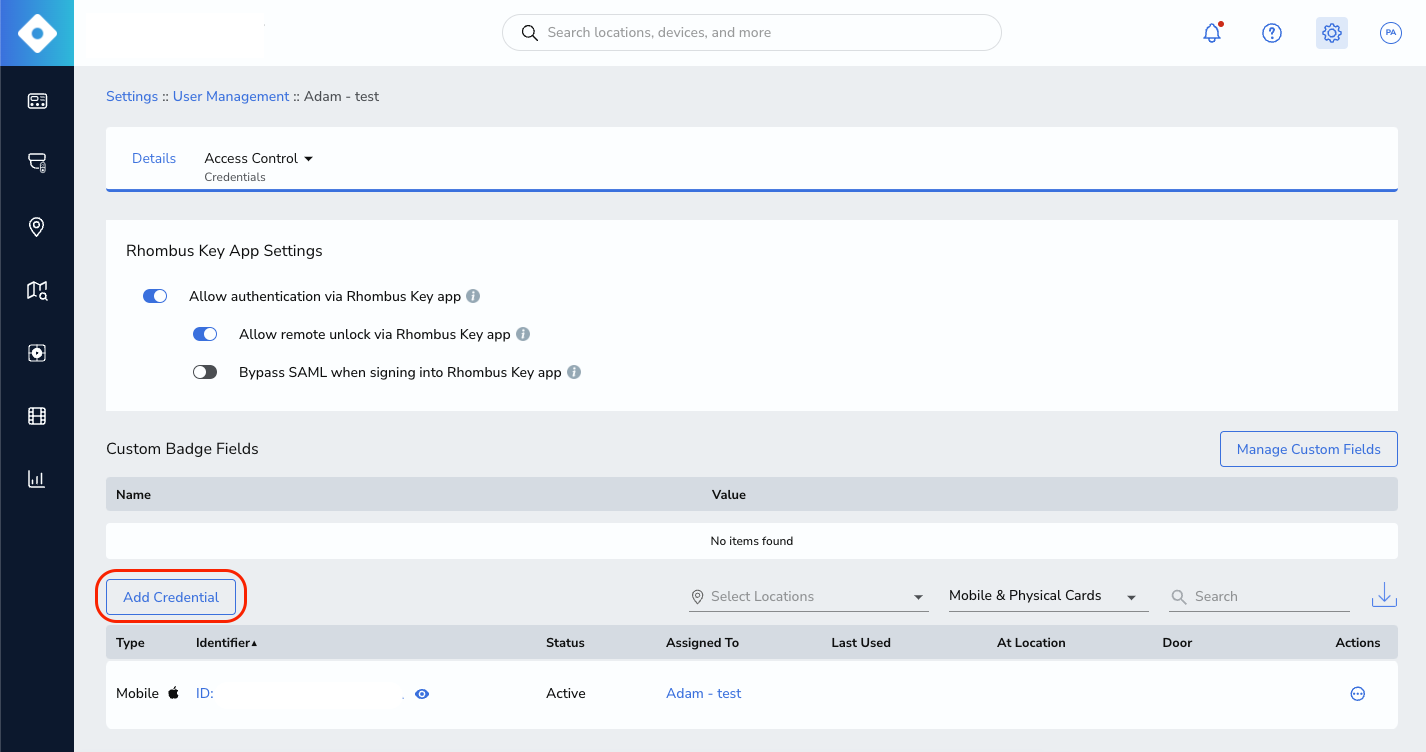1426x752 pixels.
Task: Open the settings gear icon
Action: [x=1332, y=33]
